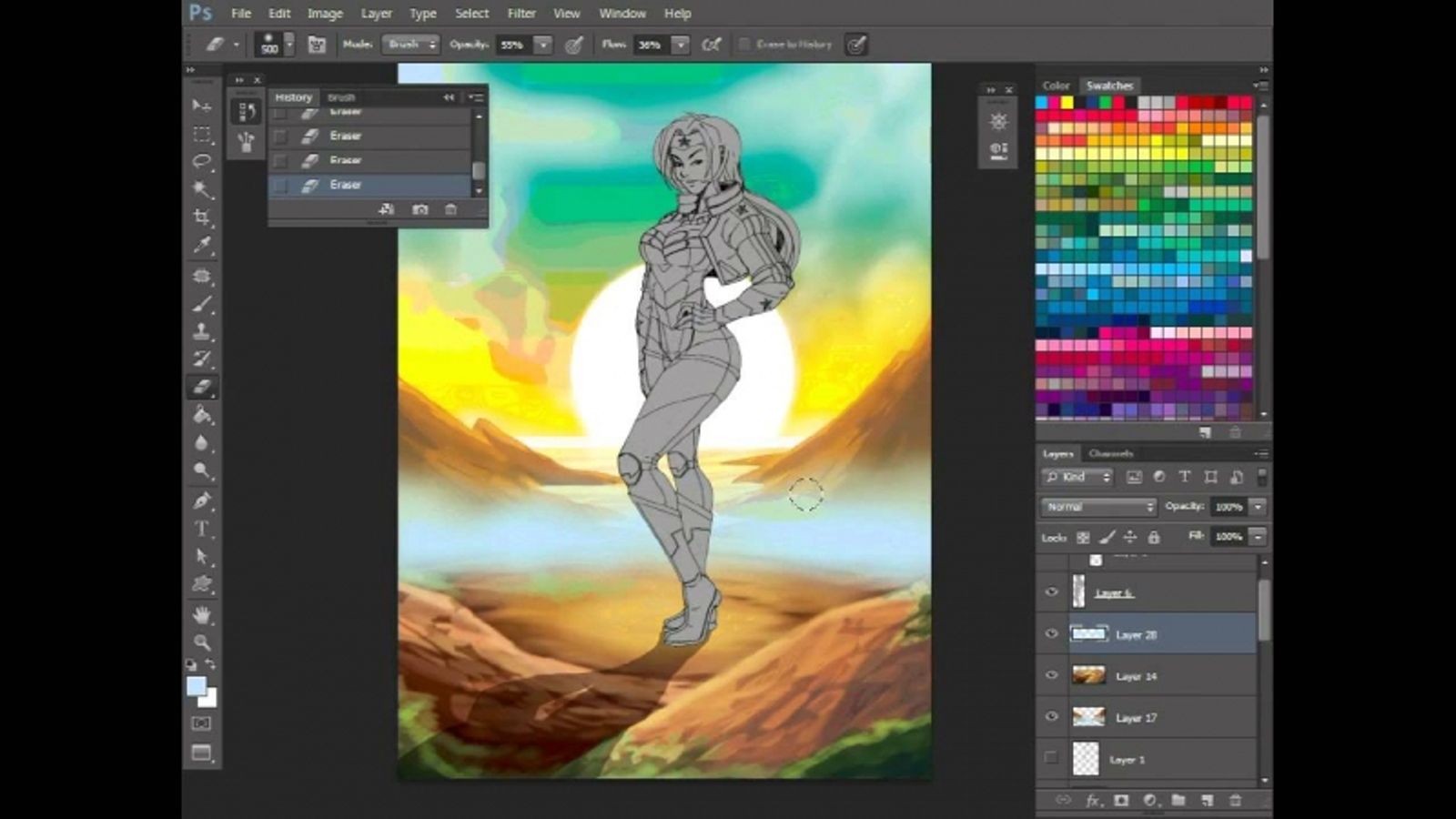1456x819 pixels.
Task: Open the Filter menu
Action: coord(521,14)
